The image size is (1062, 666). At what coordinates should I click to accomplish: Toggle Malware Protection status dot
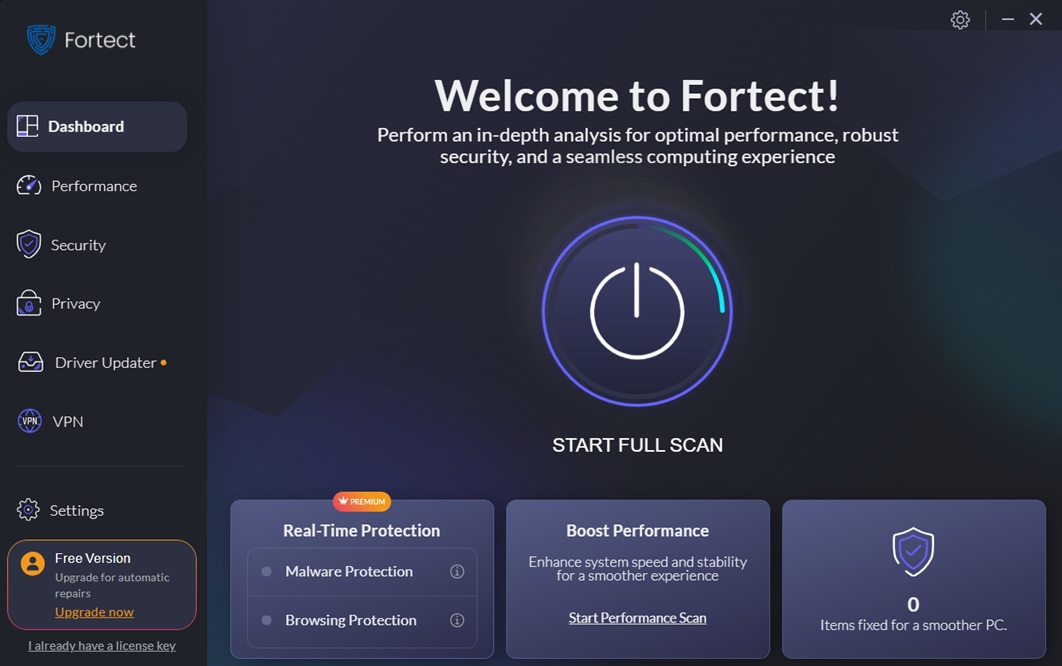tap(267, 571)
